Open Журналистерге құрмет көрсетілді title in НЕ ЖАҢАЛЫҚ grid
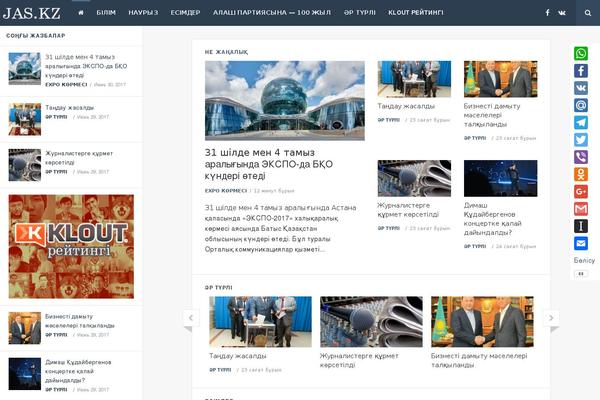This screenshot has height=400, width=600. tap(408, 210)
